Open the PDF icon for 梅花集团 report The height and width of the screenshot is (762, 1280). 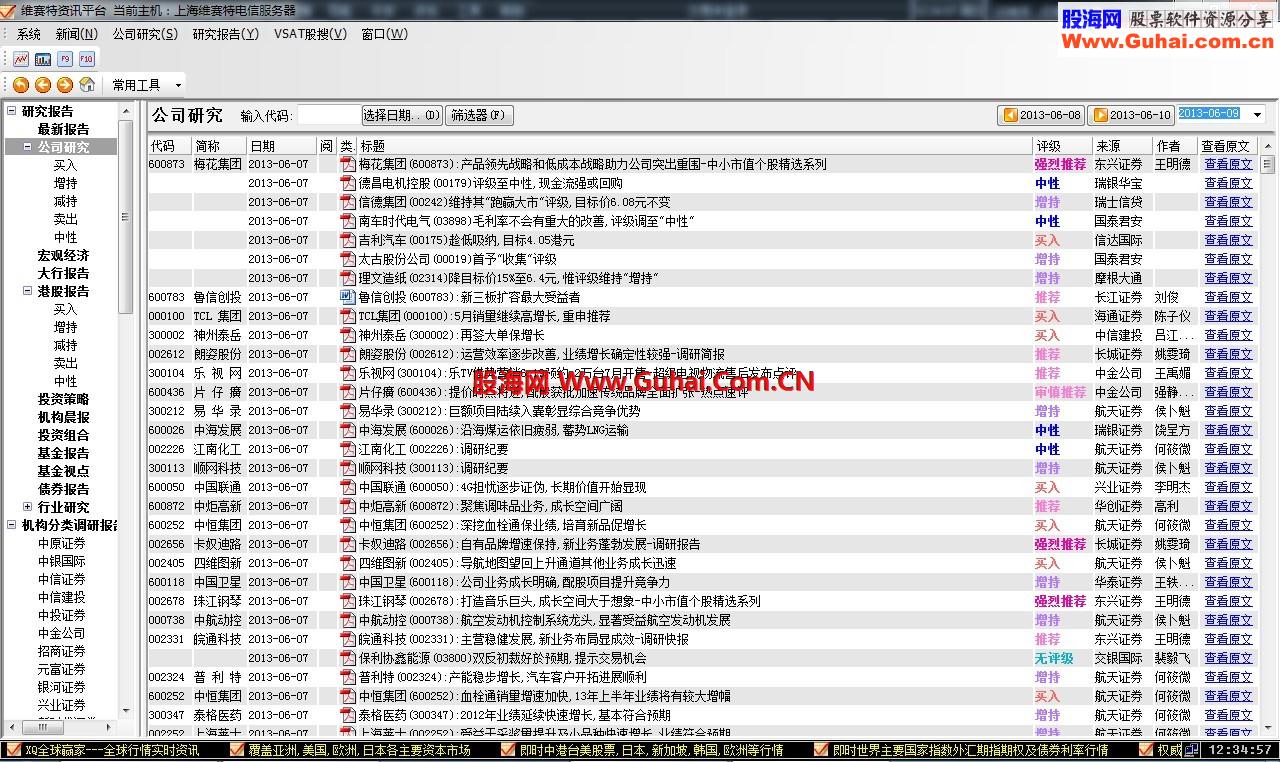pyautogui.click(x=347, y=164)
